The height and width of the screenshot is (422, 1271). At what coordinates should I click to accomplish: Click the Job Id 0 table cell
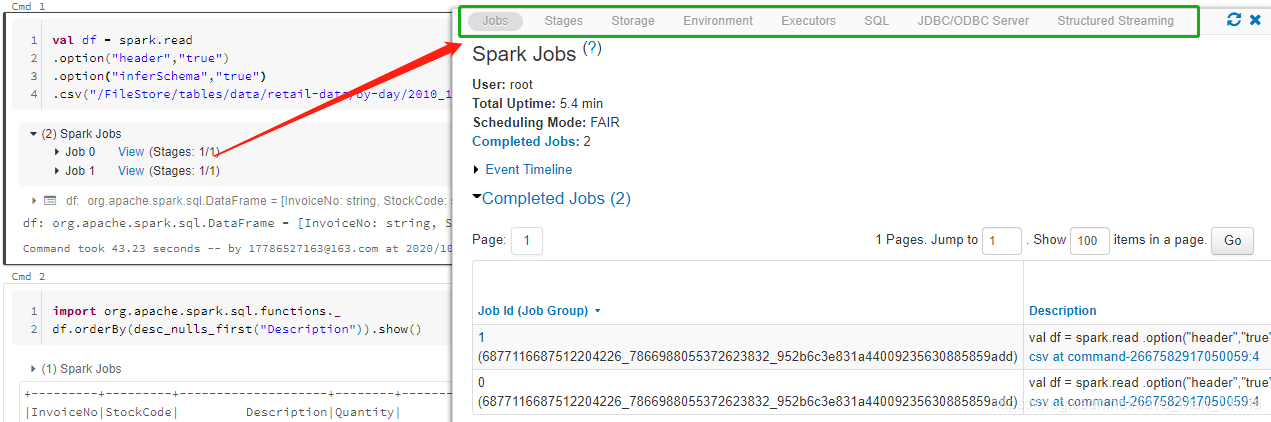click(747, 392)
